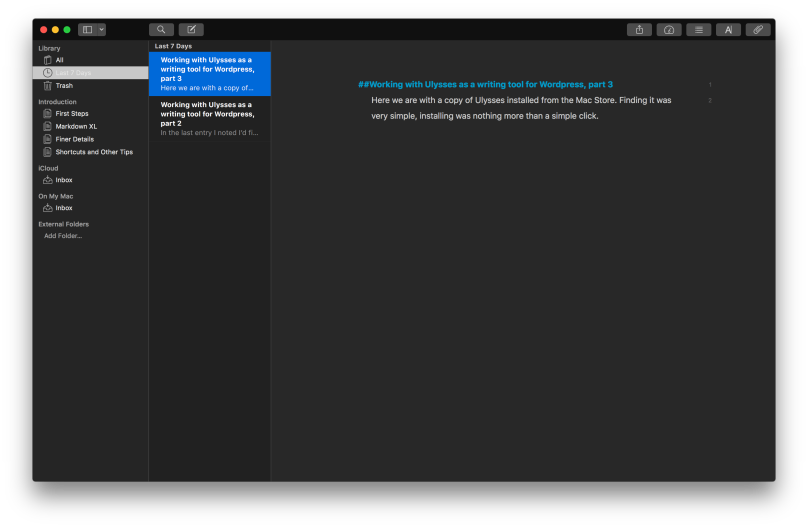Click the All group icon
Viewport: 808px width, 528px height.
point(47,60)
